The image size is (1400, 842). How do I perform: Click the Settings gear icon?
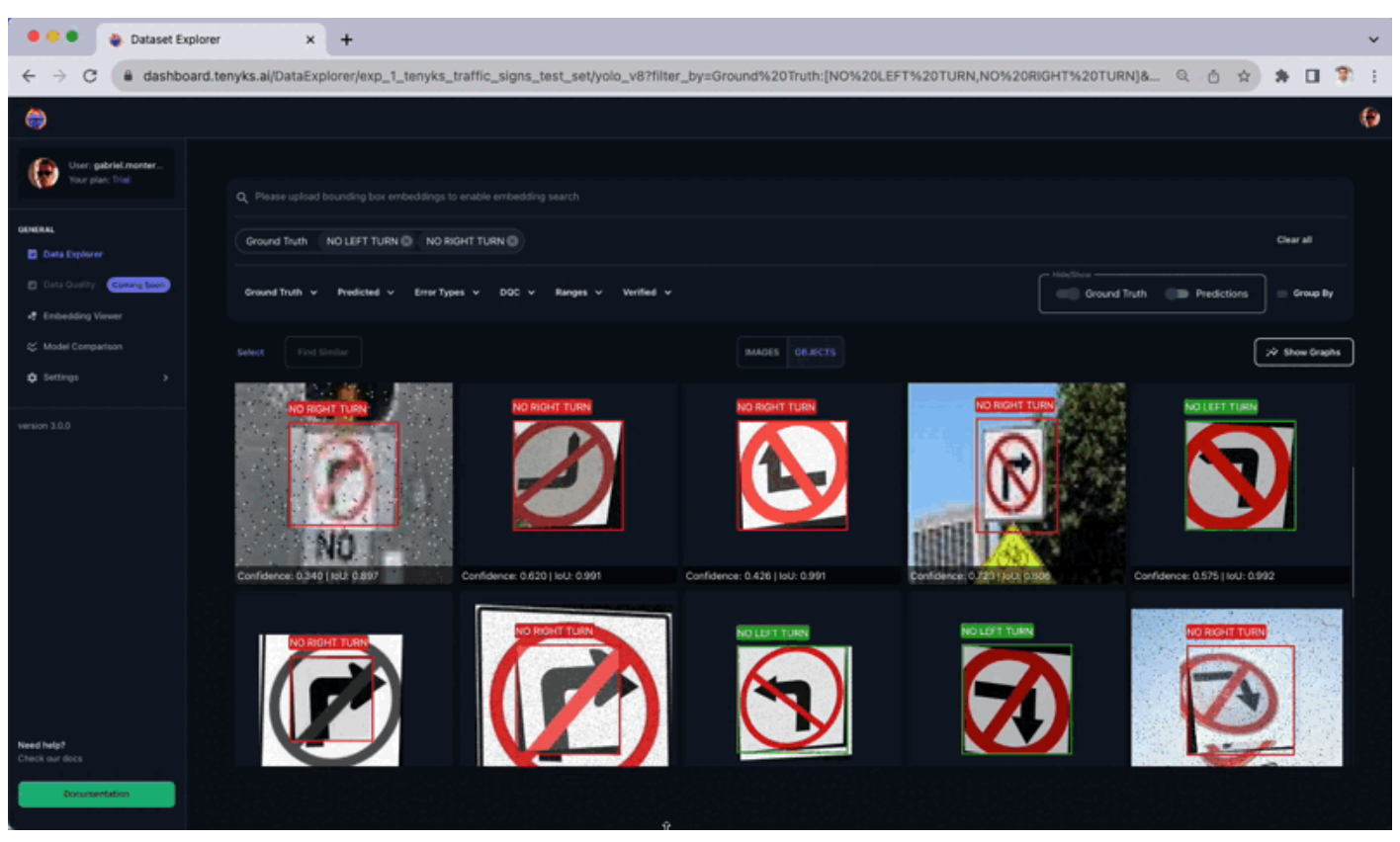(33, 378)
